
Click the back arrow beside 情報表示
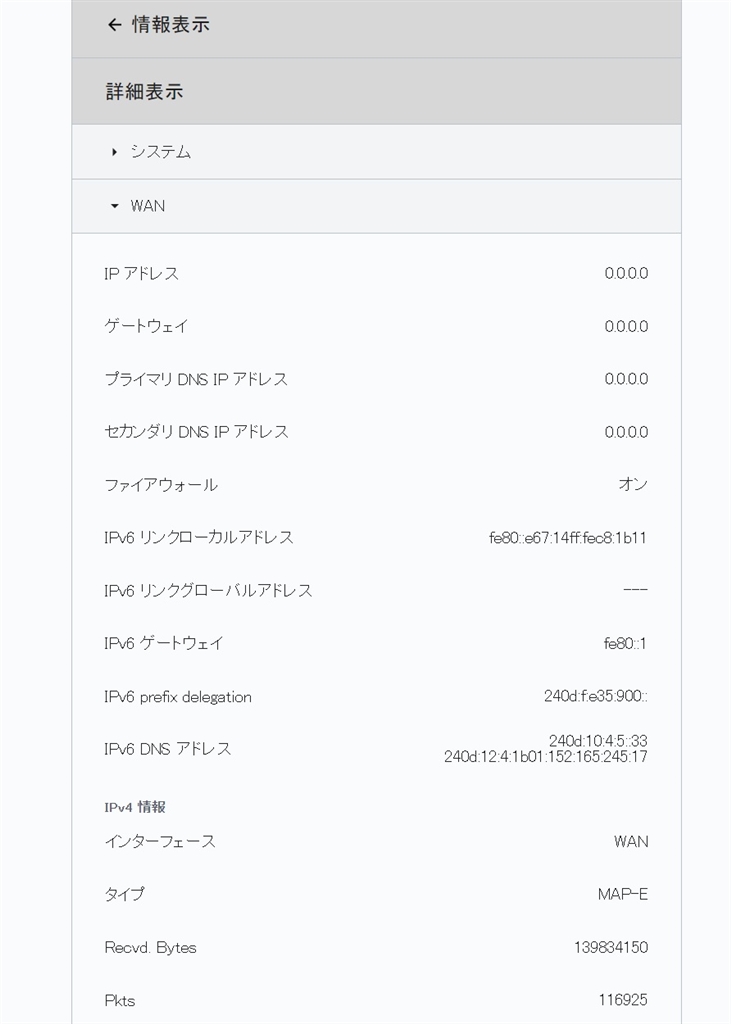[114, 25]
